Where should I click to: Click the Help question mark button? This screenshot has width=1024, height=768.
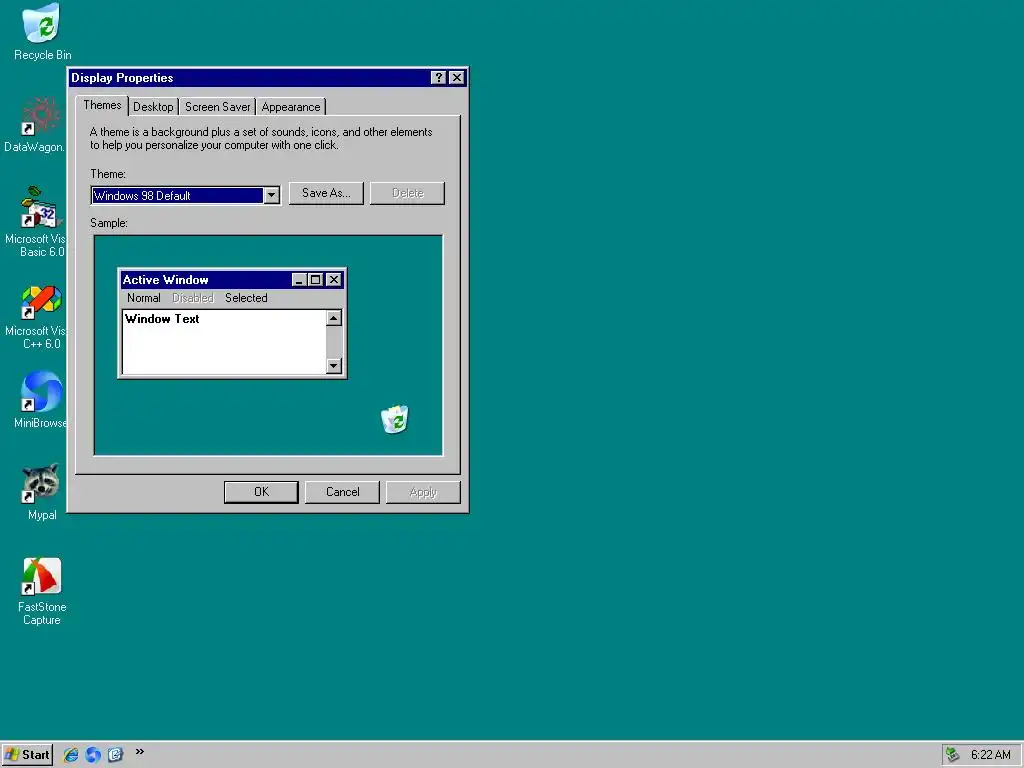click(439, 78)
